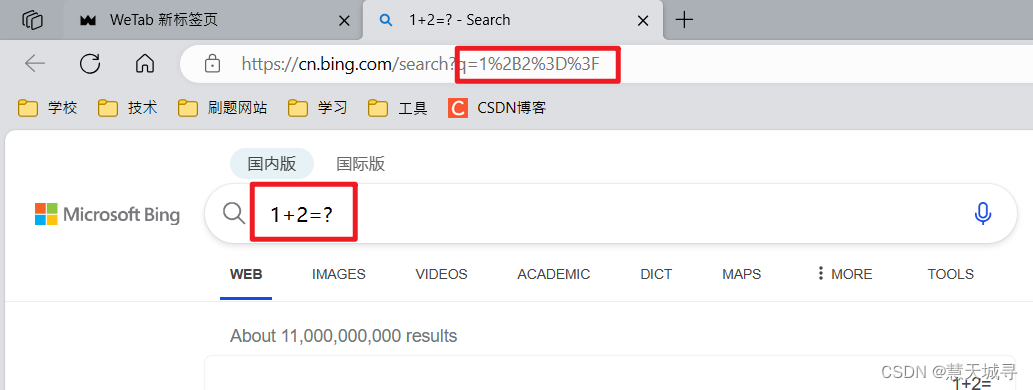Go back to the previous page
The height and width of the screenshot is (390, 1033).
point(34,63)
